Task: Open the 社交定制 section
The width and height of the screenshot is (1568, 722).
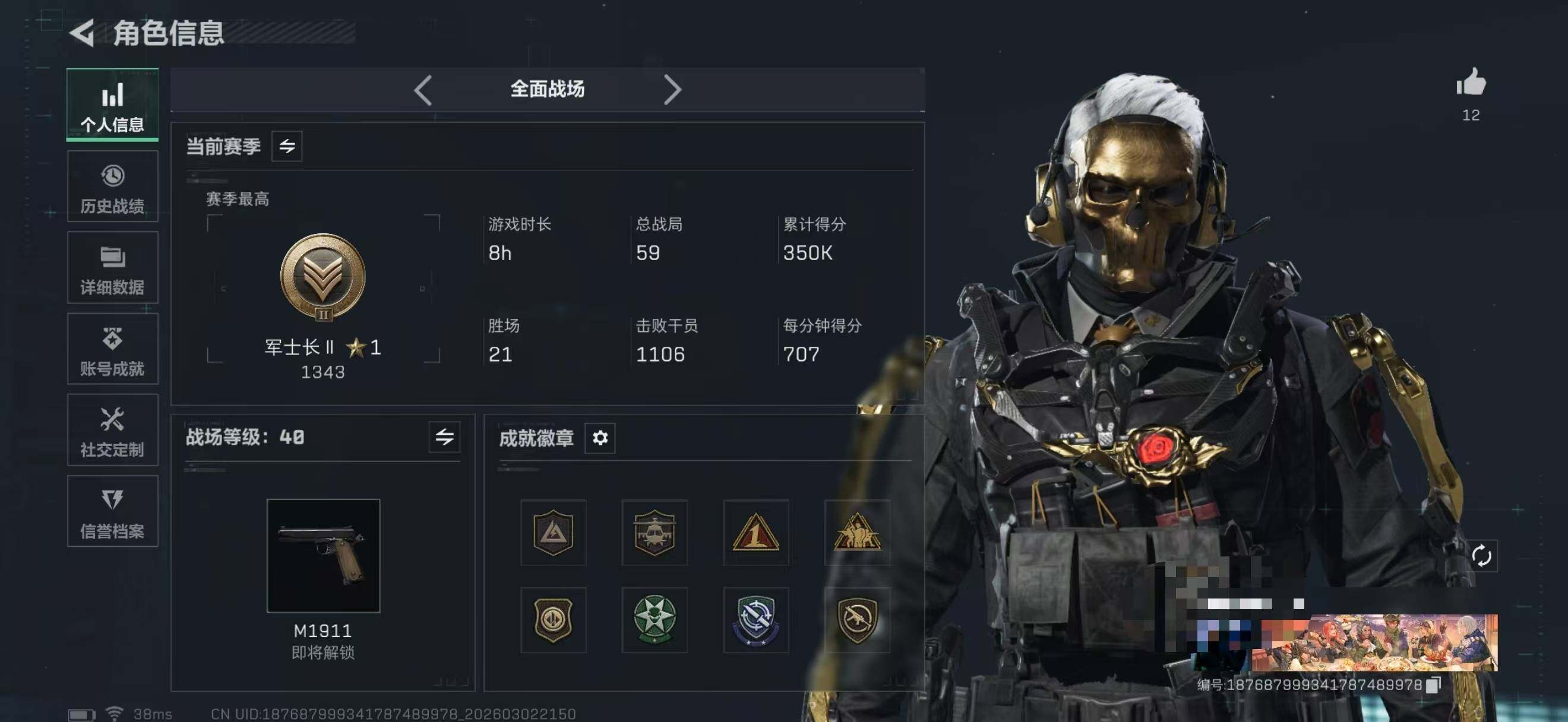Action: pos(113,430)
